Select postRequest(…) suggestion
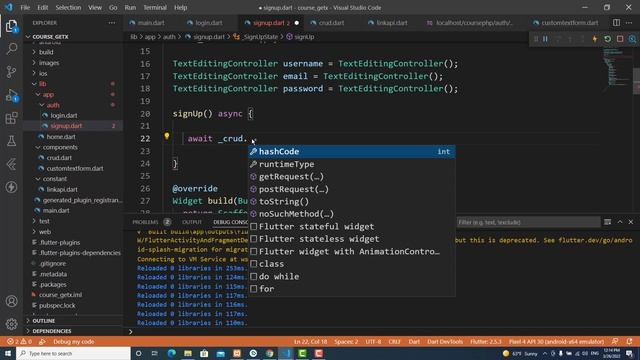The height and width of the screenshot is (360, 640). (351, 189)
